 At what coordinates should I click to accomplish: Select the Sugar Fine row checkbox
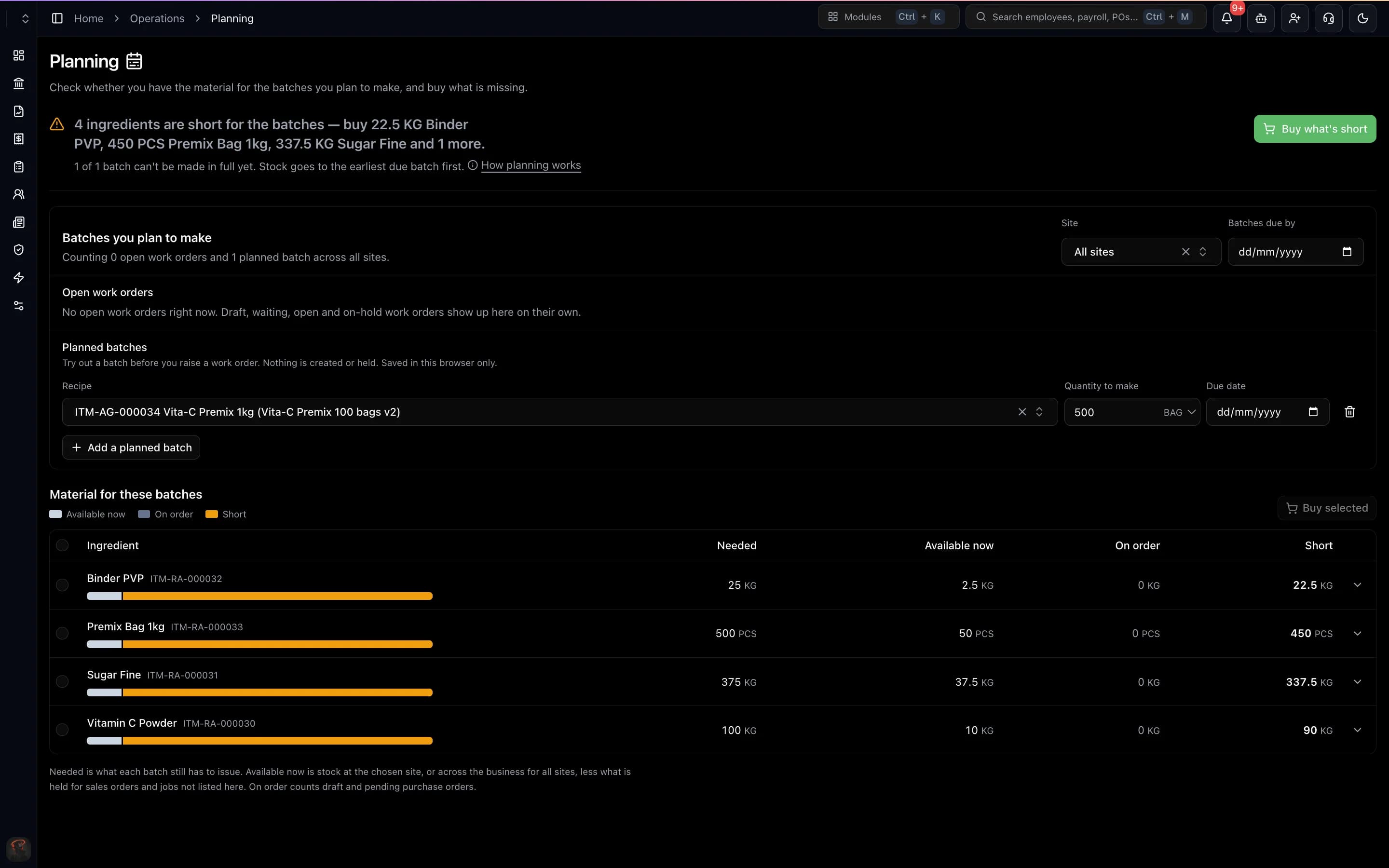click(x=62, y=681)
